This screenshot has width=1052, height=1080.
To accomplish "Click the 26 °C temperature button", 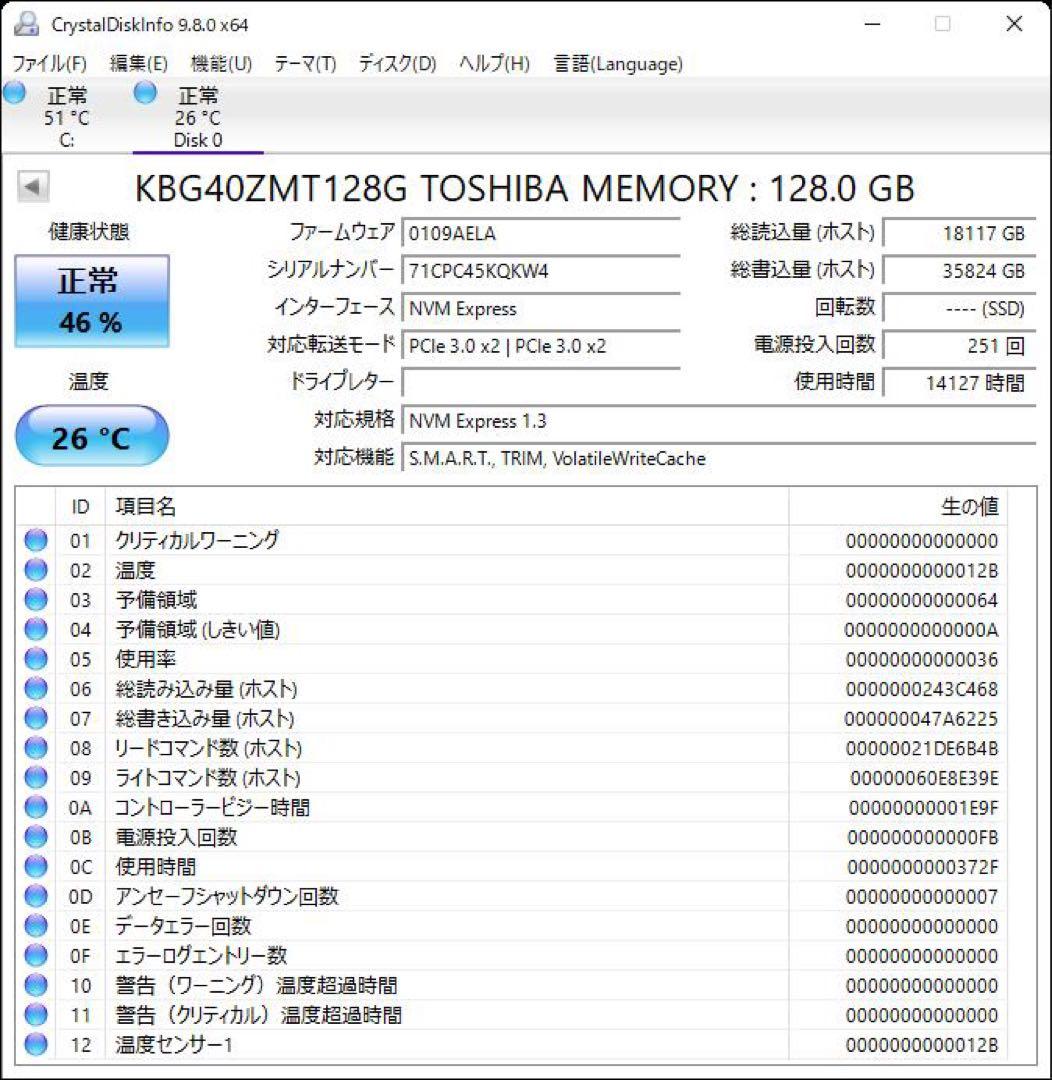I will point(92,436).
